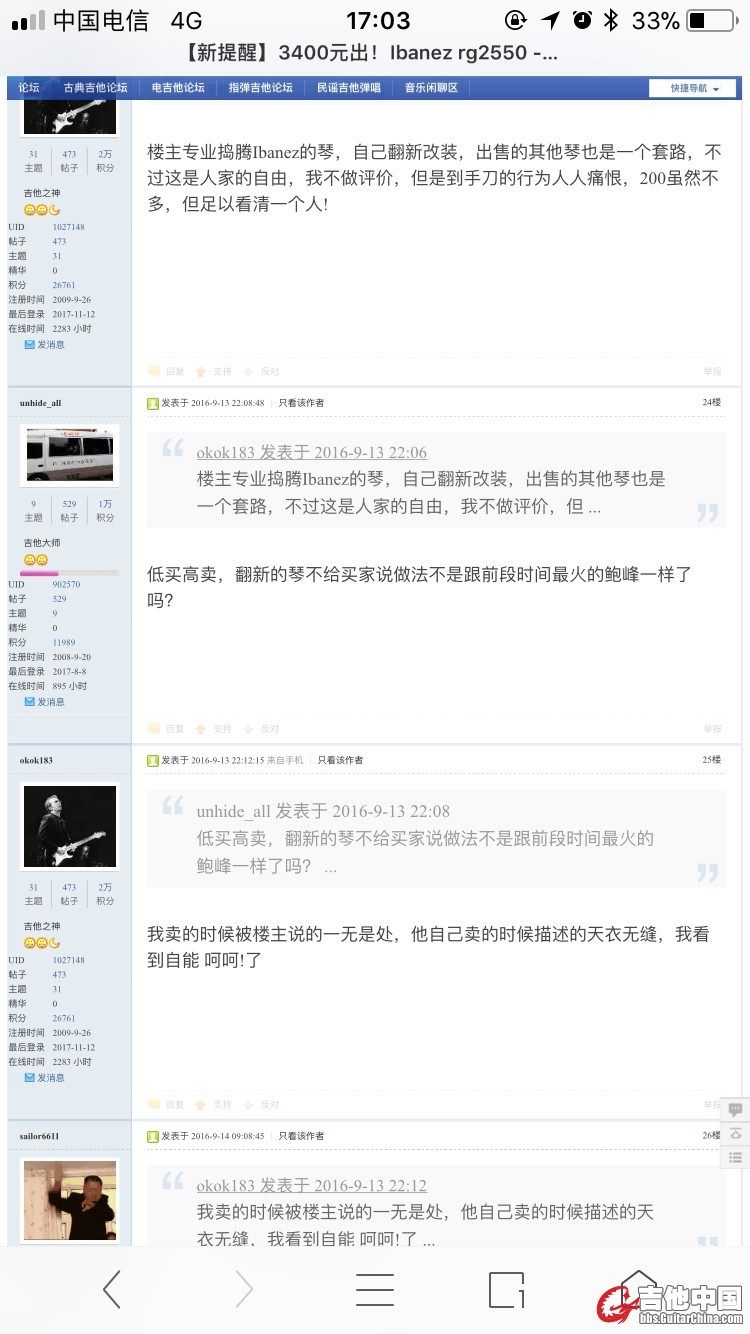Viewport: 750px width, 1334px height.
Task: Click 只看该作者 link on floor 24
Action: pos(301,403)
